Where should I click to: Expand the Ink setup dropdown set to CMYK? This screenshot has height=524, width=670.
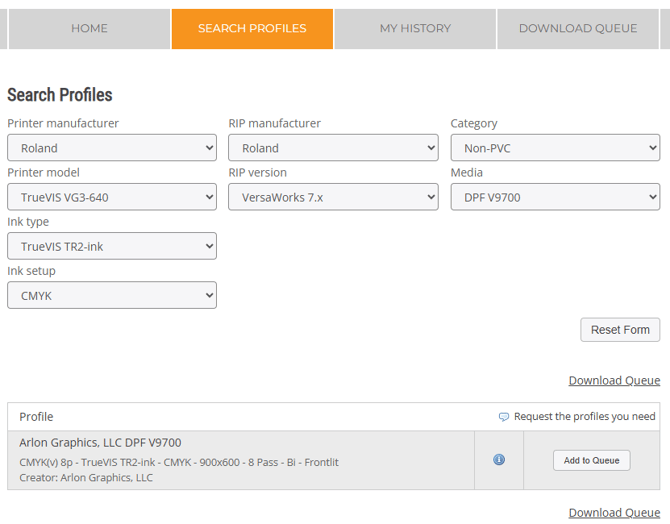click(x=112, y=295)
